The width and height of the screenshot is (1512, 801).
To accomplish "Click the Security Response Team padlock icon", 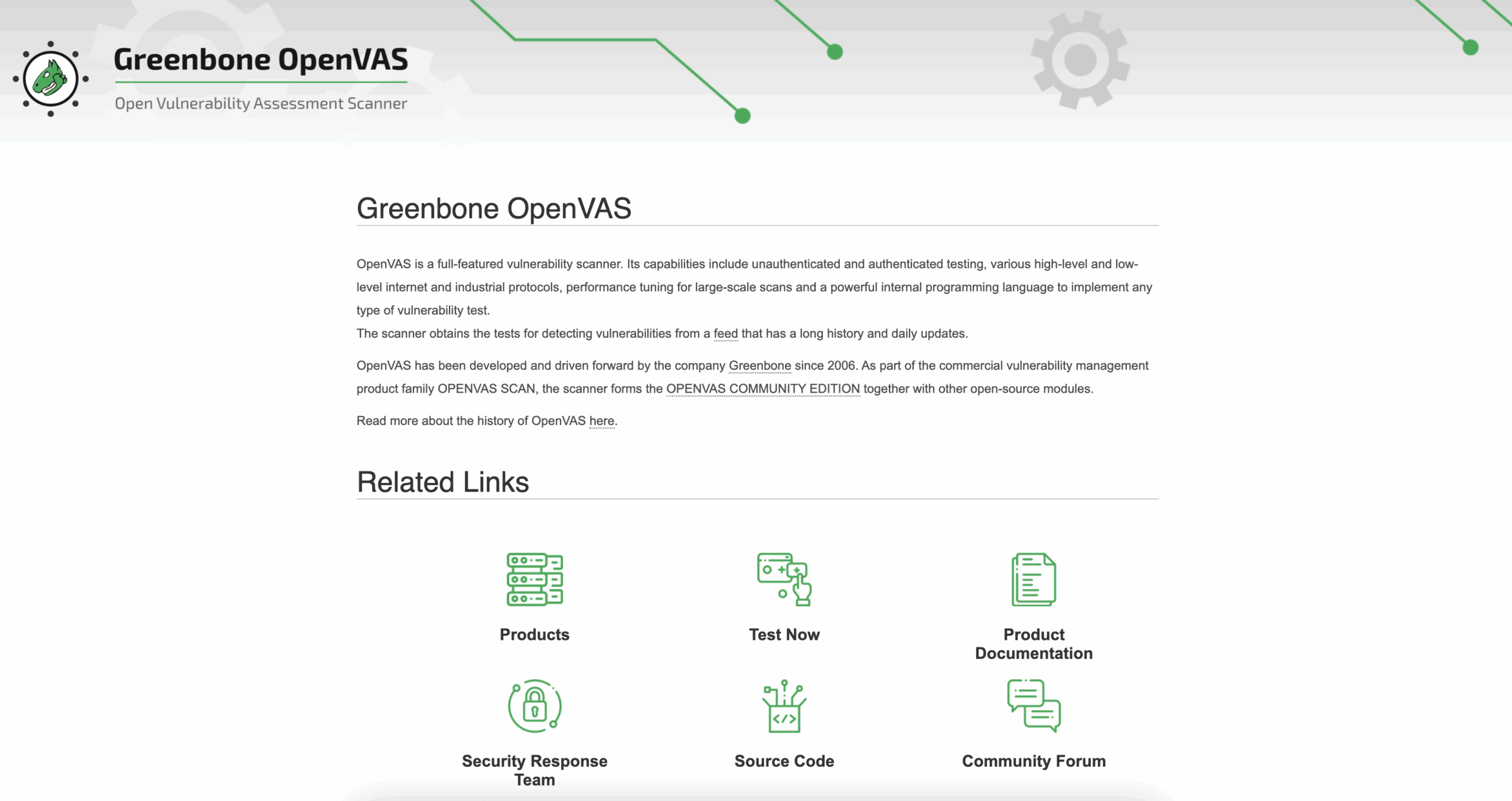I will (535, 706).
